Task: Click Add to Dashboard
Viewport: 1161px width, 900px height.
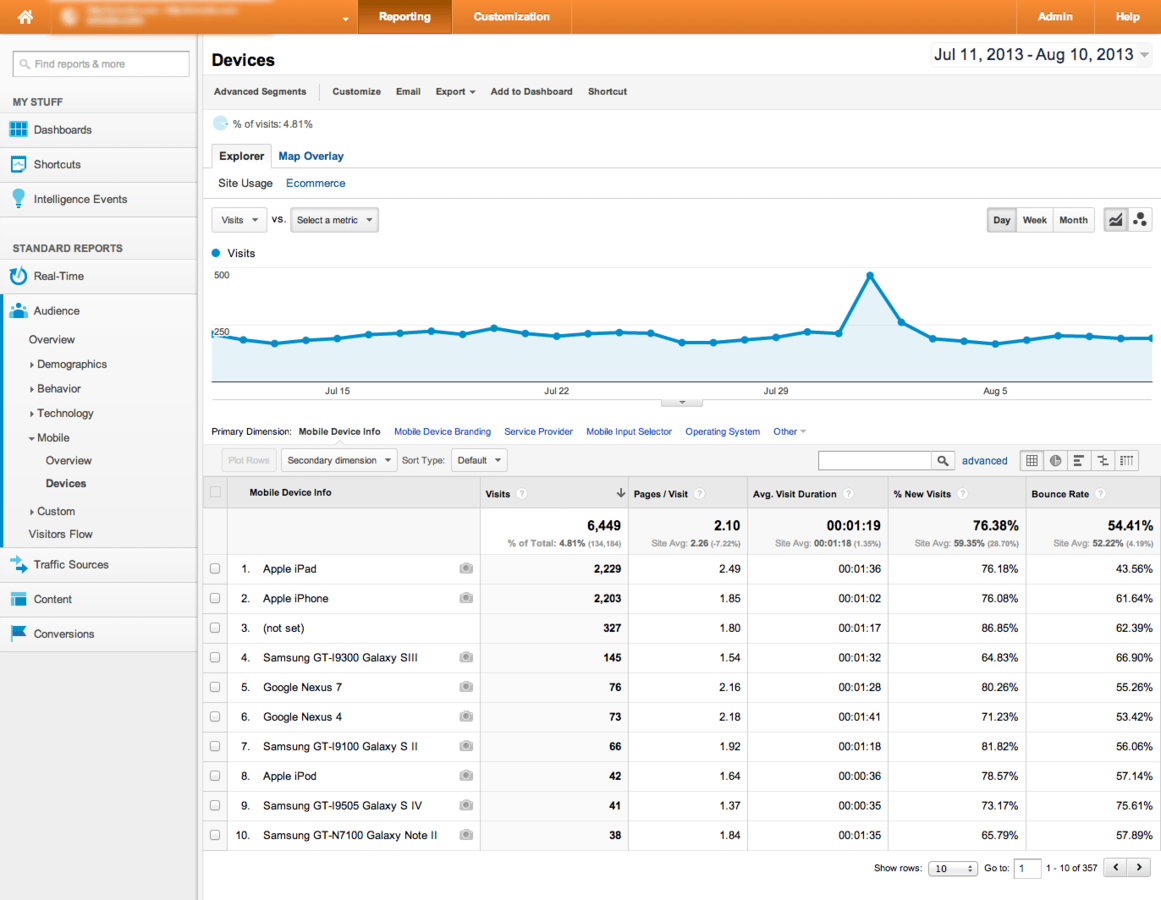Action: pyautogui.click(x=532, y=92)
